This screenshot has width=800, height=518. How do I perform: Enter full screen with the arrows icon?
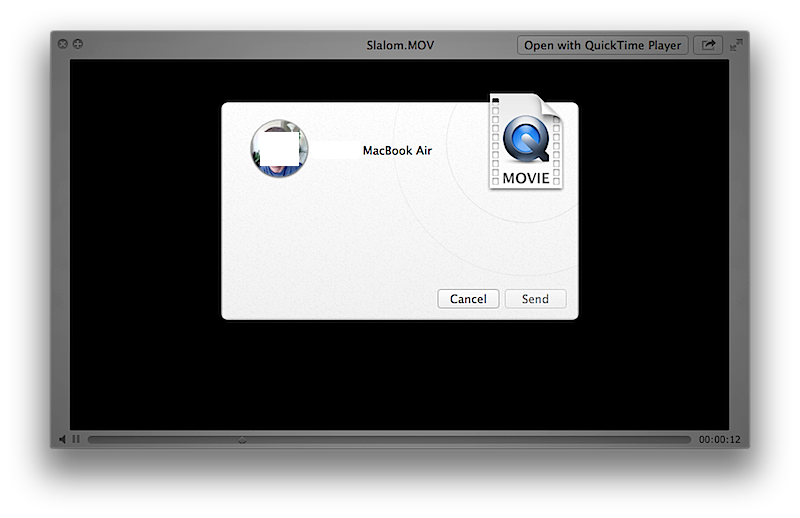coord(736,45)
